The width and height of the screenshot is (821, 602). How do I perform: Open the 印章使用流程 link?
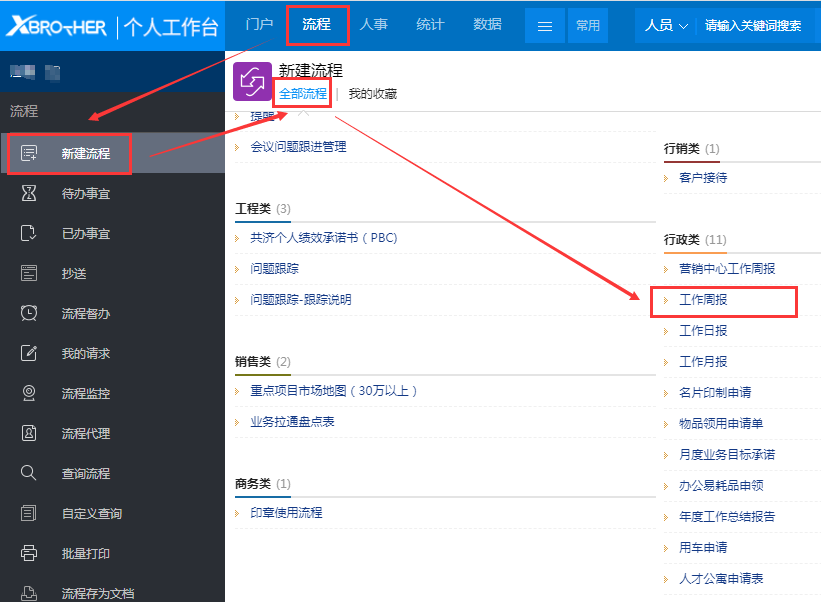pyautogui.click(x=286, y=513)
